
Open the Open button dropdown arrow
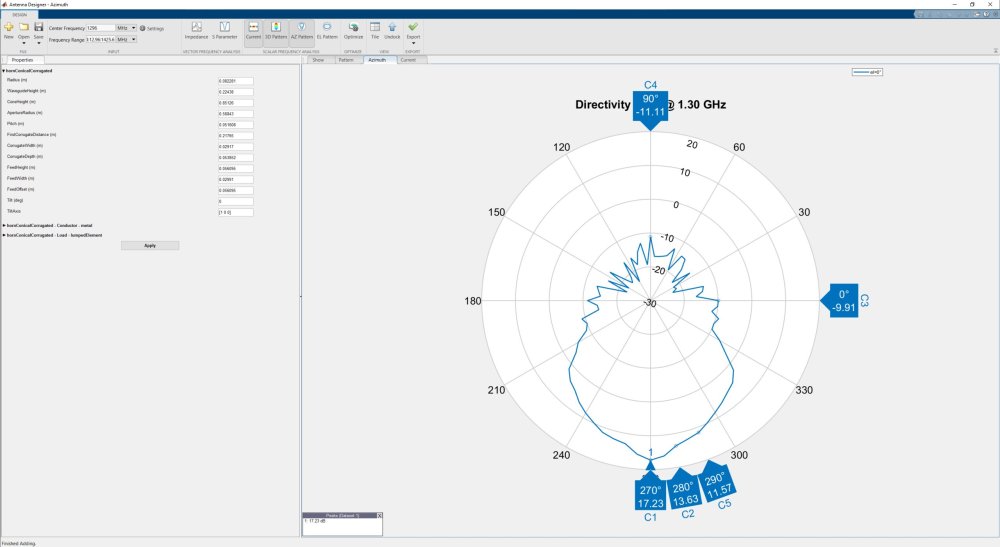point(24,43)
